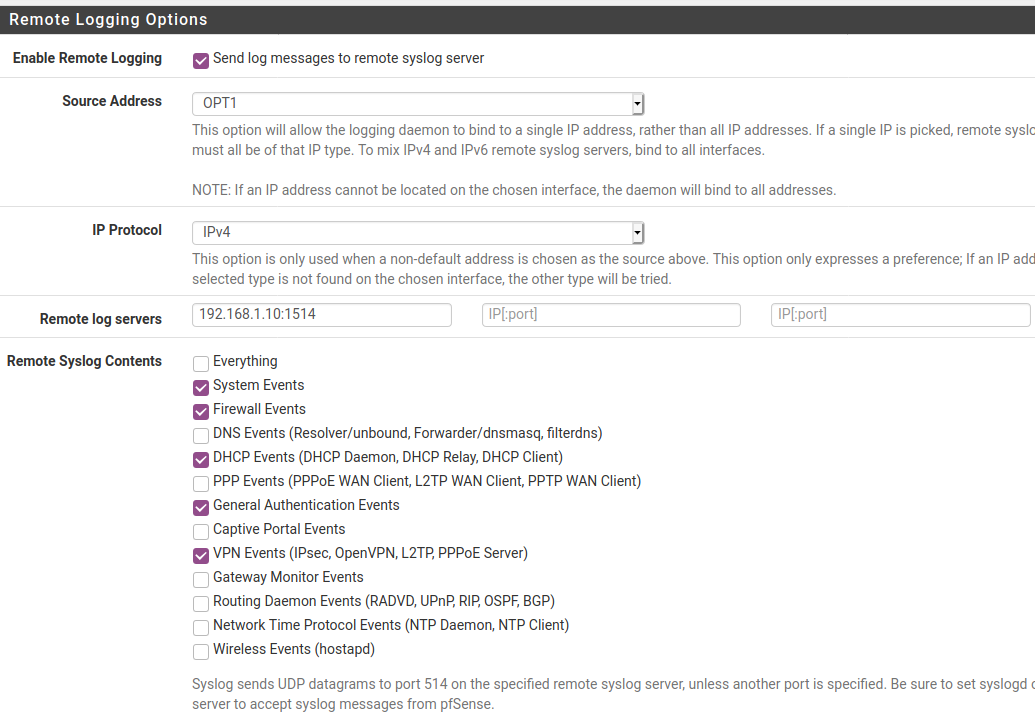Select the second IP:port field

point(610,314)
